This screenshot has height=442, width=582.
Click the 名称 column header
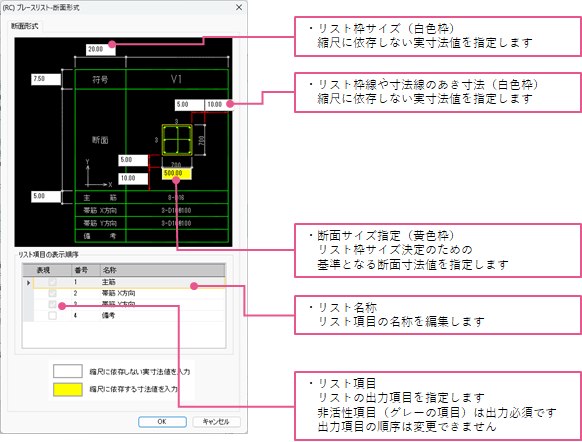[163, 270]
